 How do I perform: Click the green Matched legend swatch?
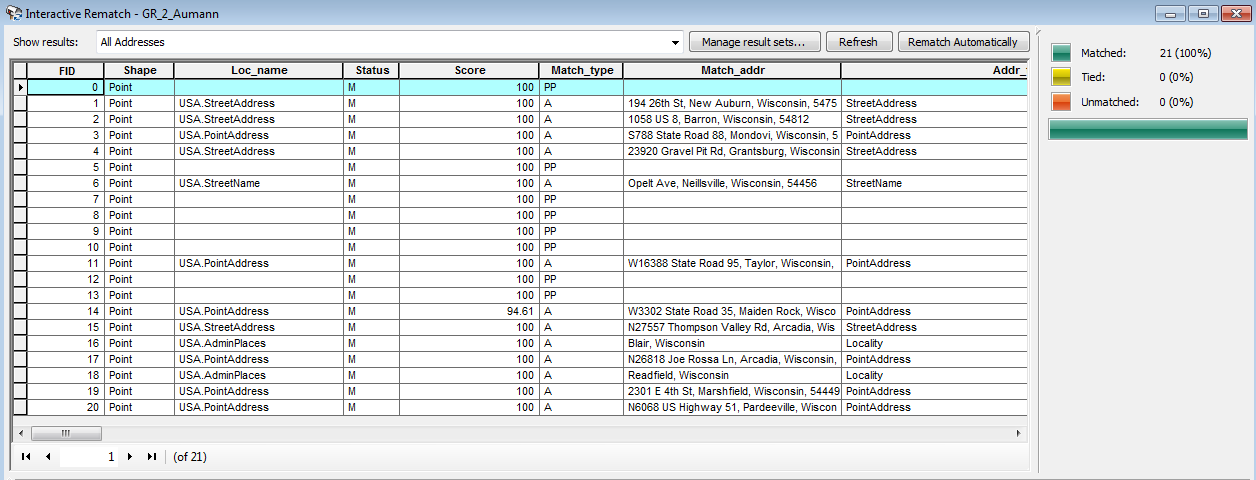pyautogui.click(x=1062, y=53)
